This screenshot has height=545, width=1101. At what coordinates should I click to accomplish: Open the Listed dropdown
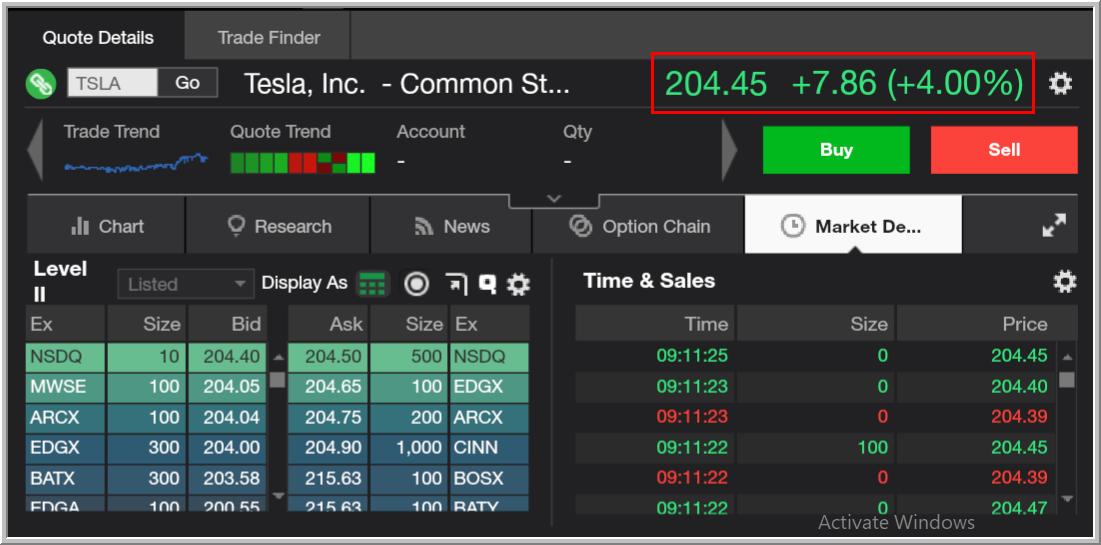[x=185, y=284]
